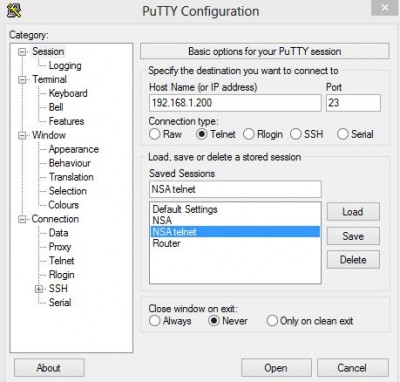Open the Rlogin category in the tree
Image resolution: width=400 pixels, height=382 pixels.
pyautogui.click(x=62, y=275)
